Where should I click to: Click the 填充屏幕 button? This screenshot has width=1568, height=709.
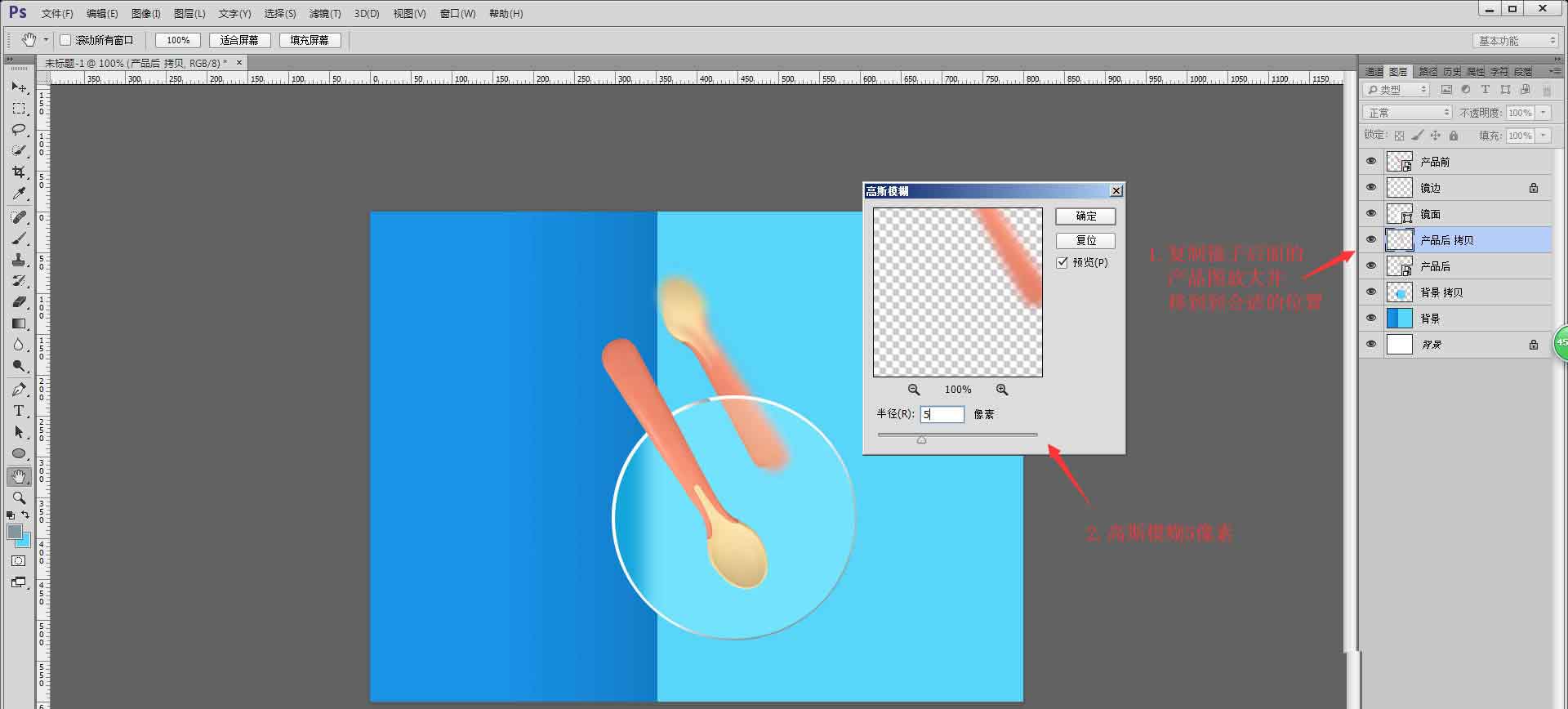point(310,40)
